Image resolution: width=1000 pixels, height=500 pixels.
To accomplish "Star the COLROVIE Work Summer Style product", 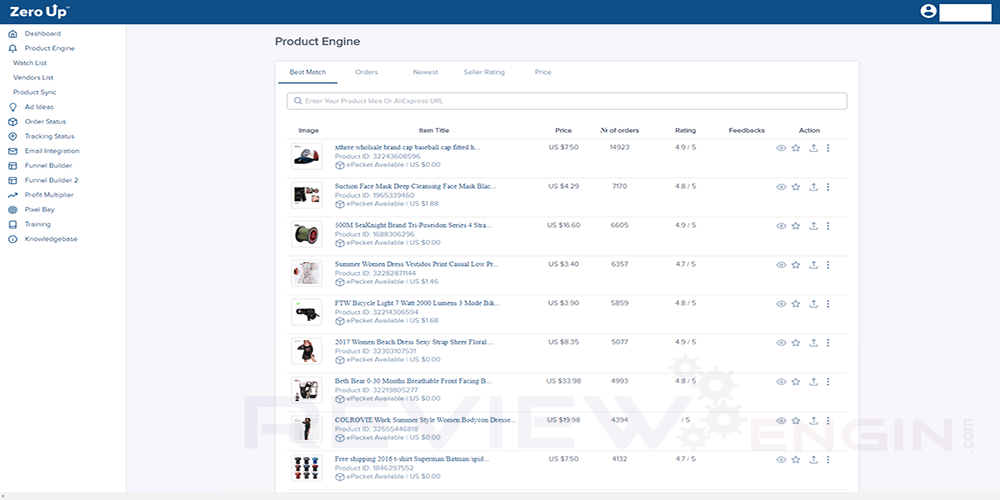I will tap(795, 421).
